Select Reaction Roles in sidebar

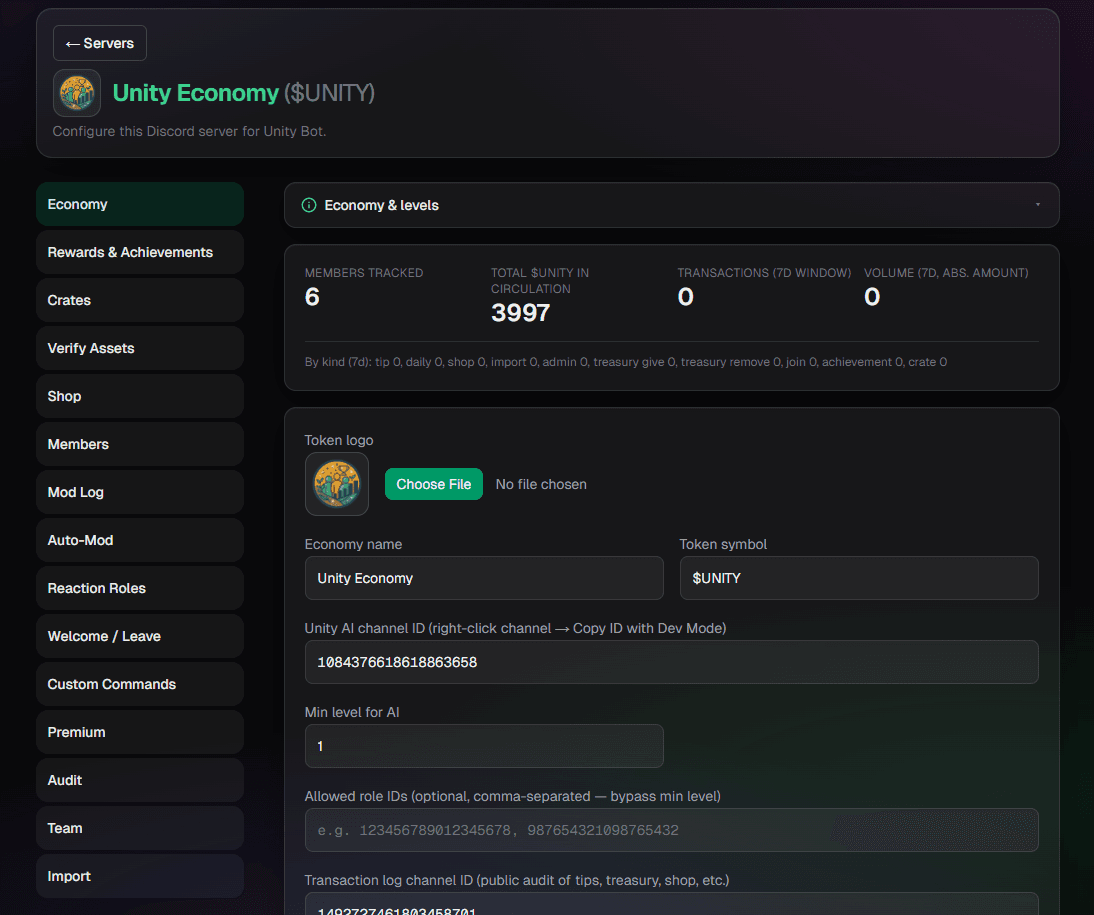coord(140,588)
